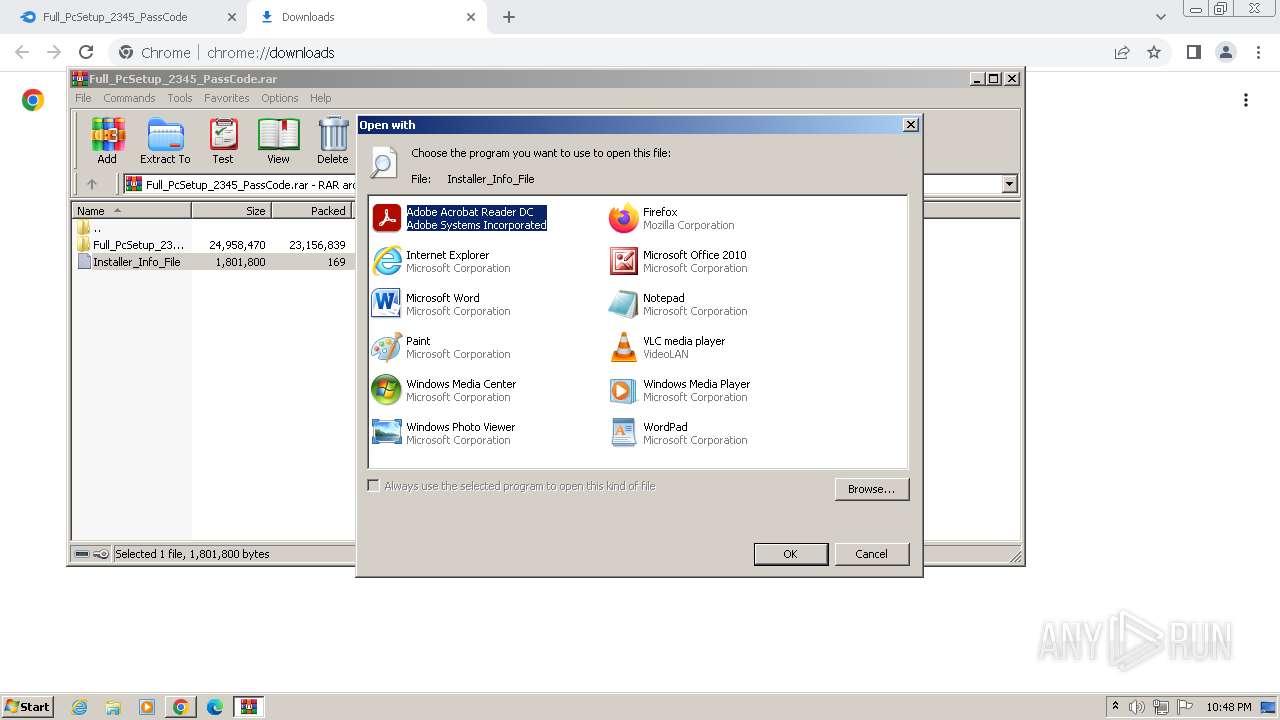Reload the Chrome page
The width and height of the screenshot is (1280, 720).
click(86, 52)
